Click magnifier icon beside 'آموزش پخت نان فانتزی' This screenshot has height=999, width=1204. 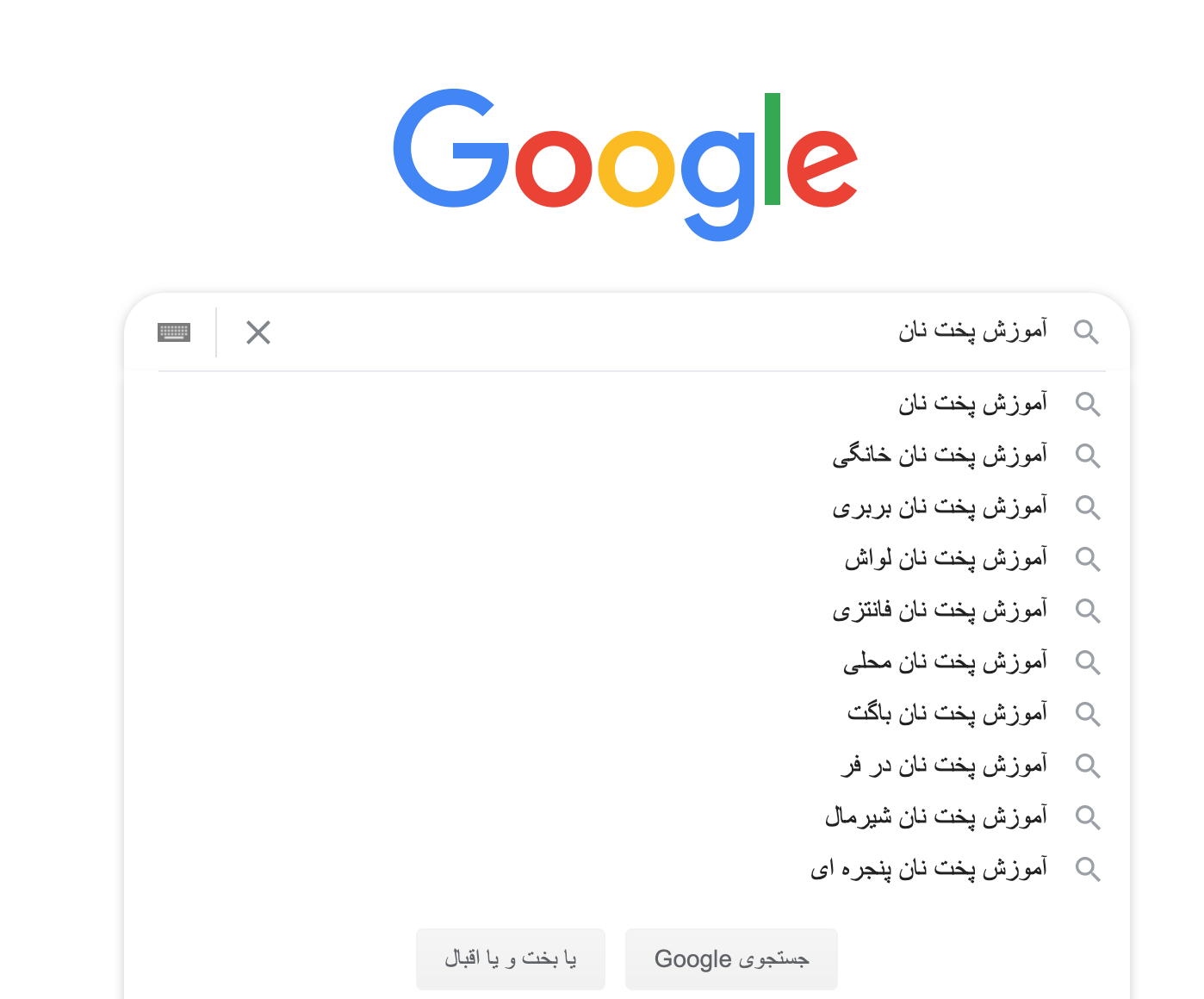tap(1088, 611)
